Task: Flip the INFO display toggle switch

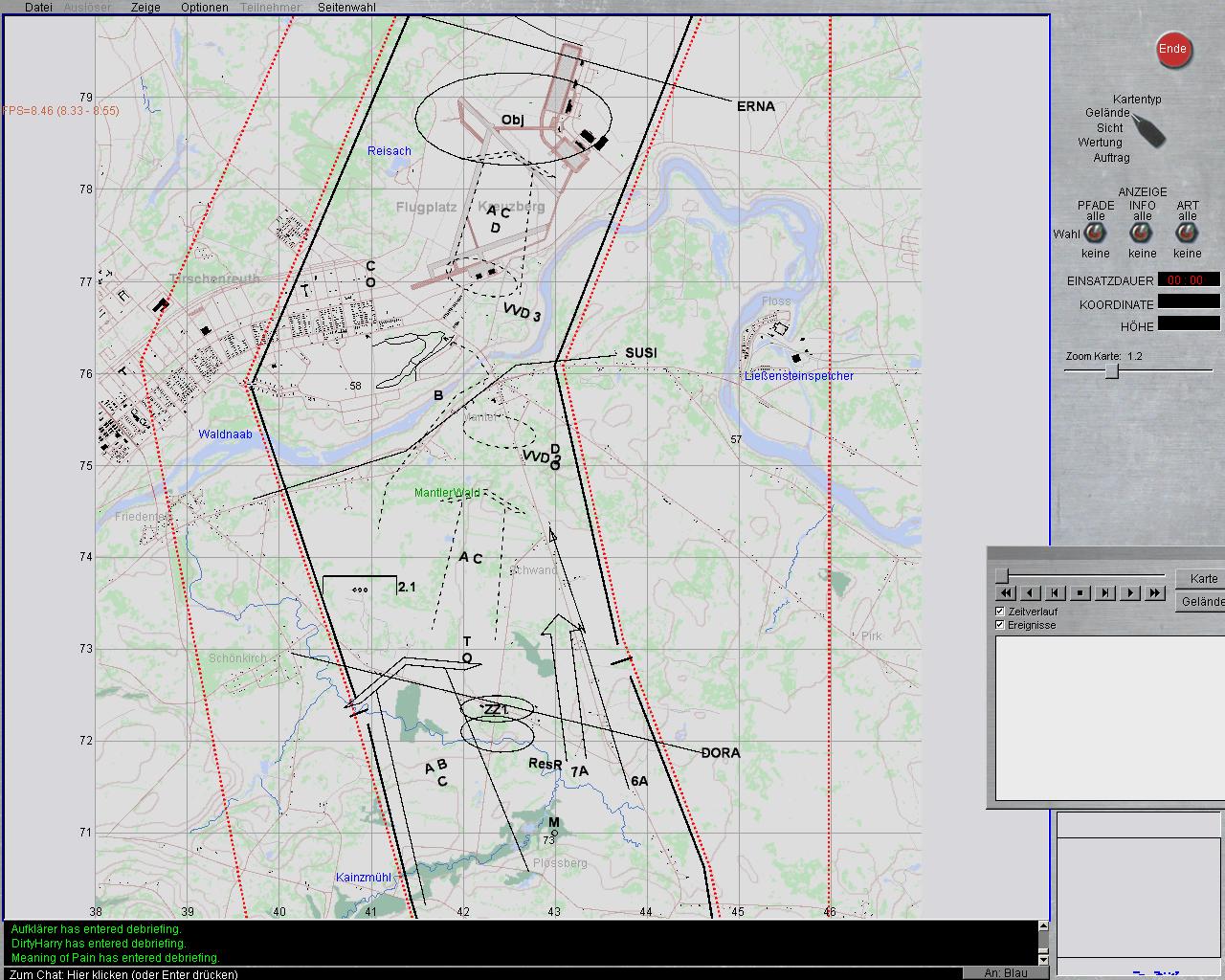Action: pyautogui.click(x=1142, y=234)
